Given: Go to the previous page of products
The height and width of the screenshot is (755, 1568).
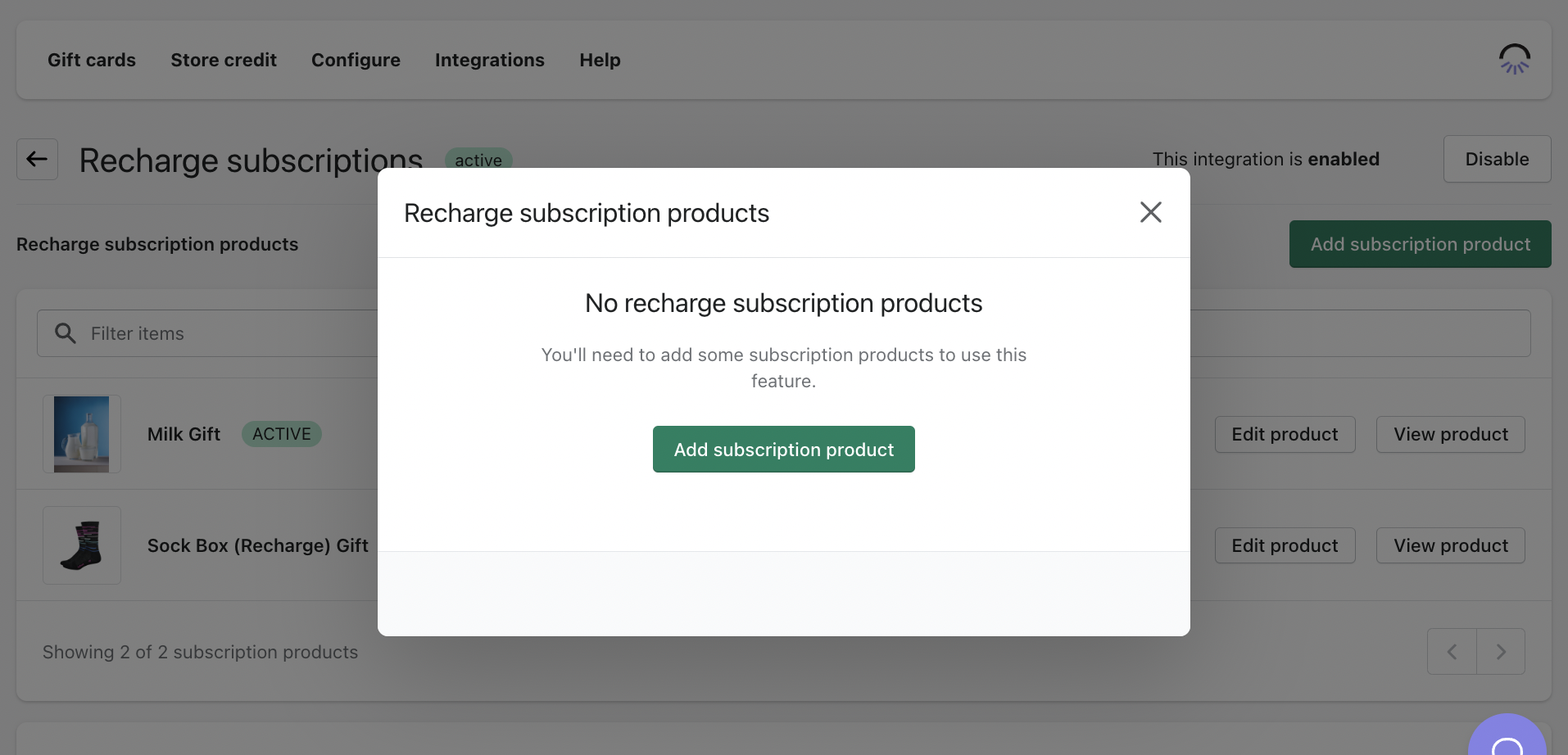Looking at the screenshot, I should (1452, 652).
